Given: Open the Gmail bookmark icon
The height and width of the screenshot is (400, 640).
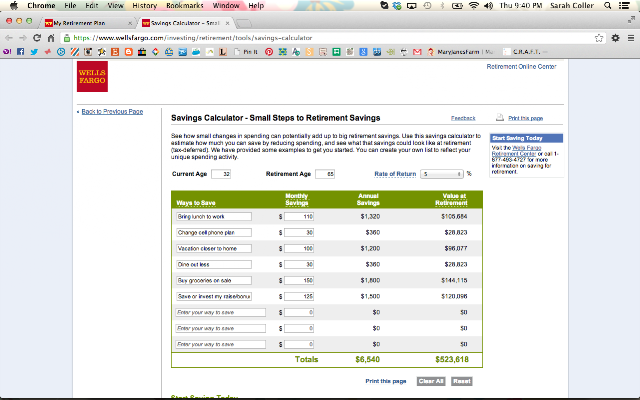Looking at the screenshot, I should (x=417, y=52).
